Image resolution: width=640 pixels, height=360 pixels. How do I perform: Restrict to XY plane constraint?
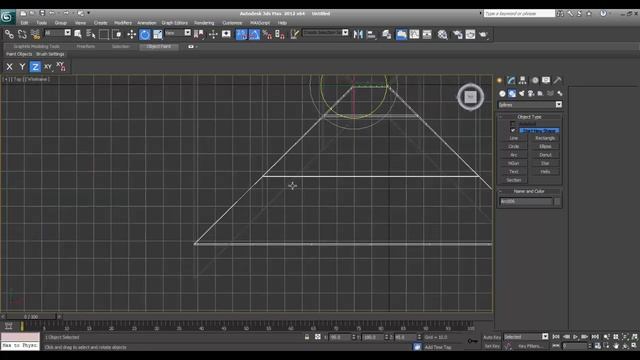(x=48, y=67)
